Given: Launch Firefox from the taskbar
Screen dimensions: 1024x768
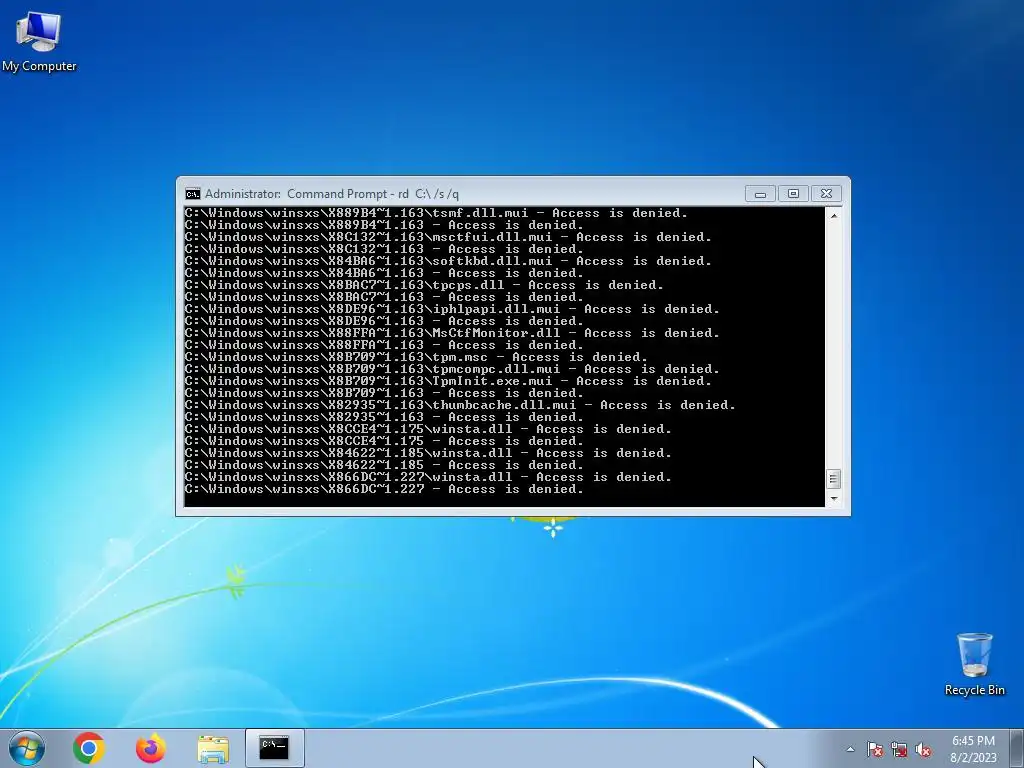Looking at the screenshot, I should [151, 748].
